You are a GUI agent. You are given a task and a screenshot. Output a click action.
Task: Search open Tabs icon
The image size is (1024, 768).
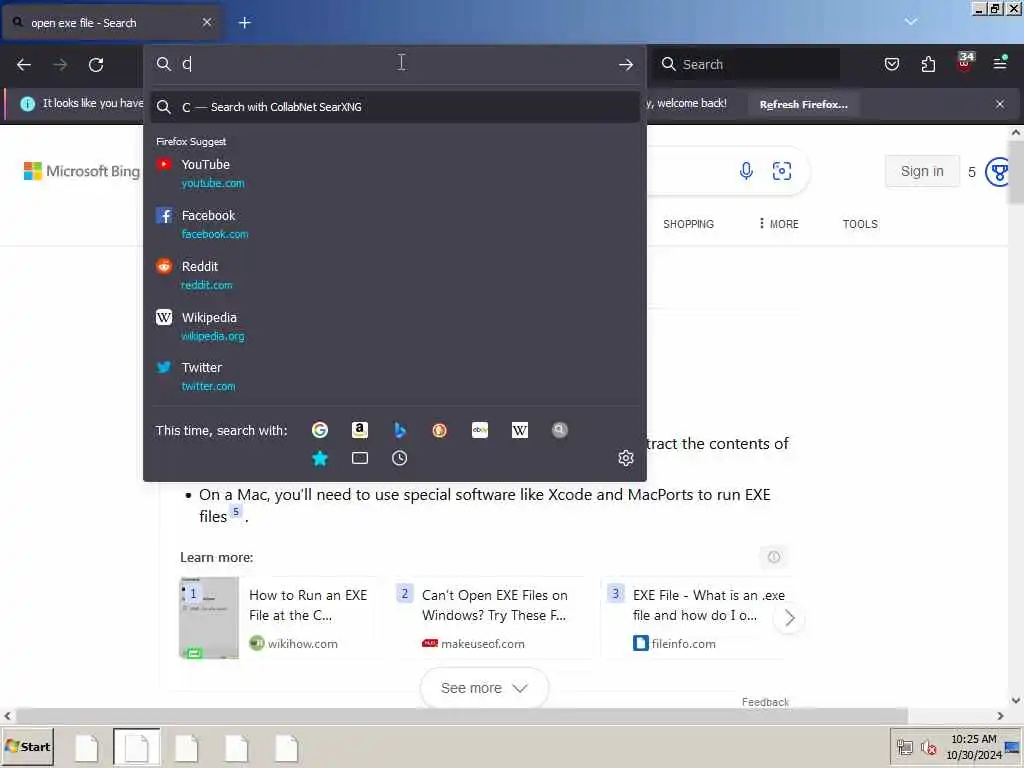point(360,458)
